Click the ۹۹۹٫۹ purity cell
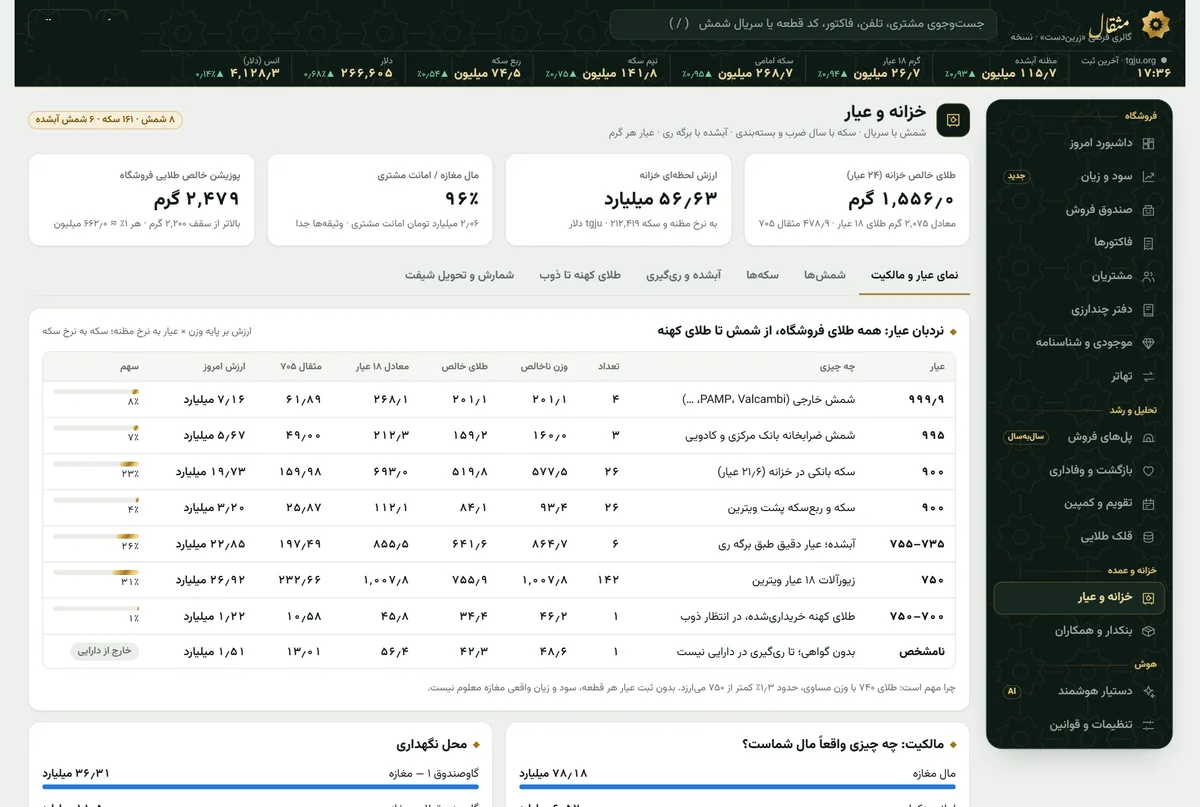The image size is (1200, 807). 926,399
